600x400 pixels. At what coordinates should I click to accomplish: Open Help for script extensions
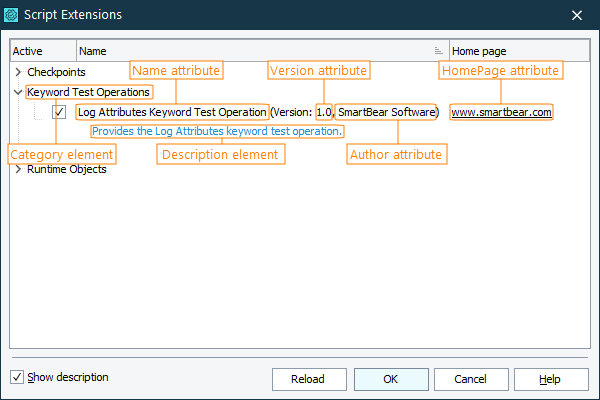[549, 379]
